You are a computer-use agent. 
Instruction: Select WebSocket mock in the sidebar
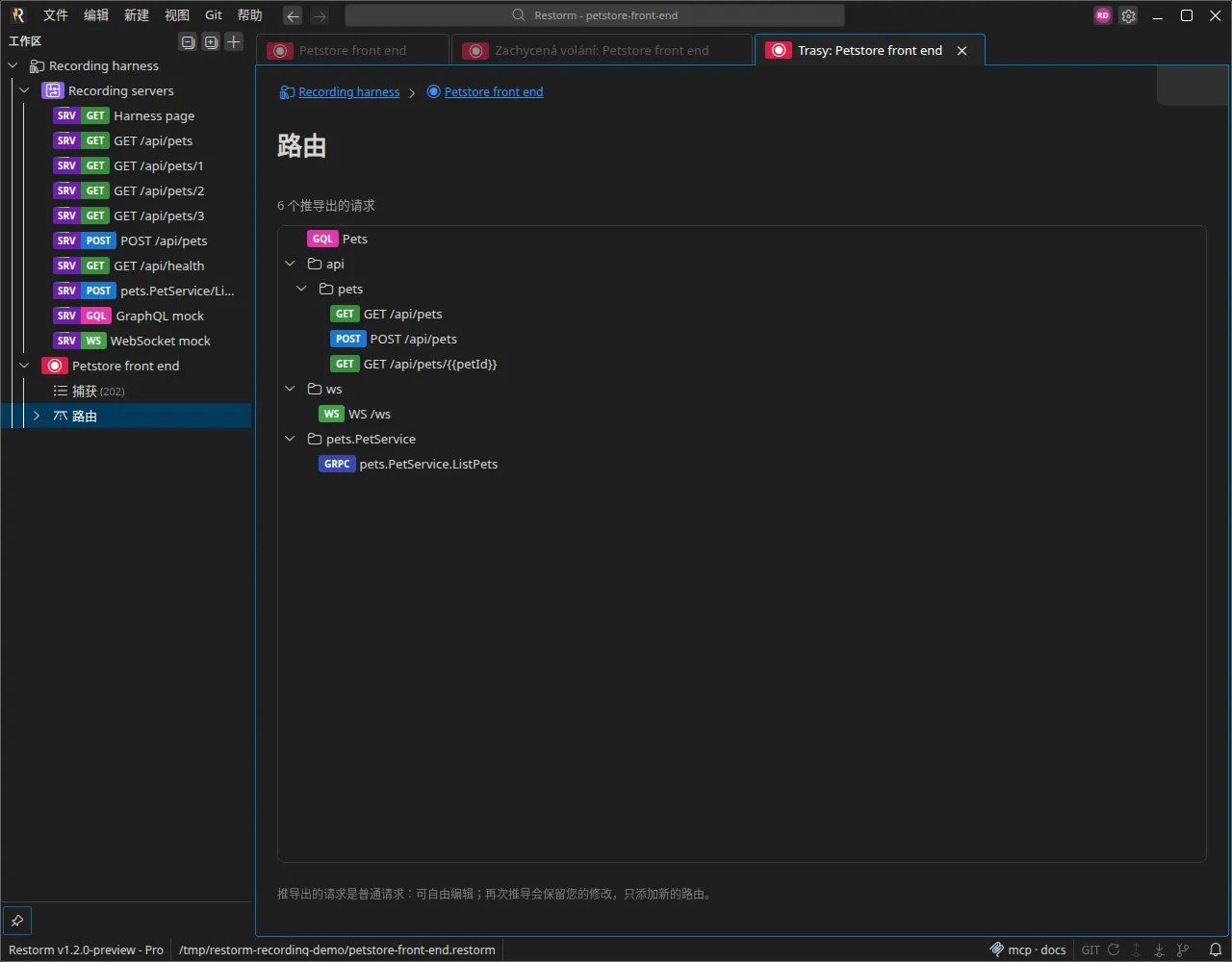point(126,341)
